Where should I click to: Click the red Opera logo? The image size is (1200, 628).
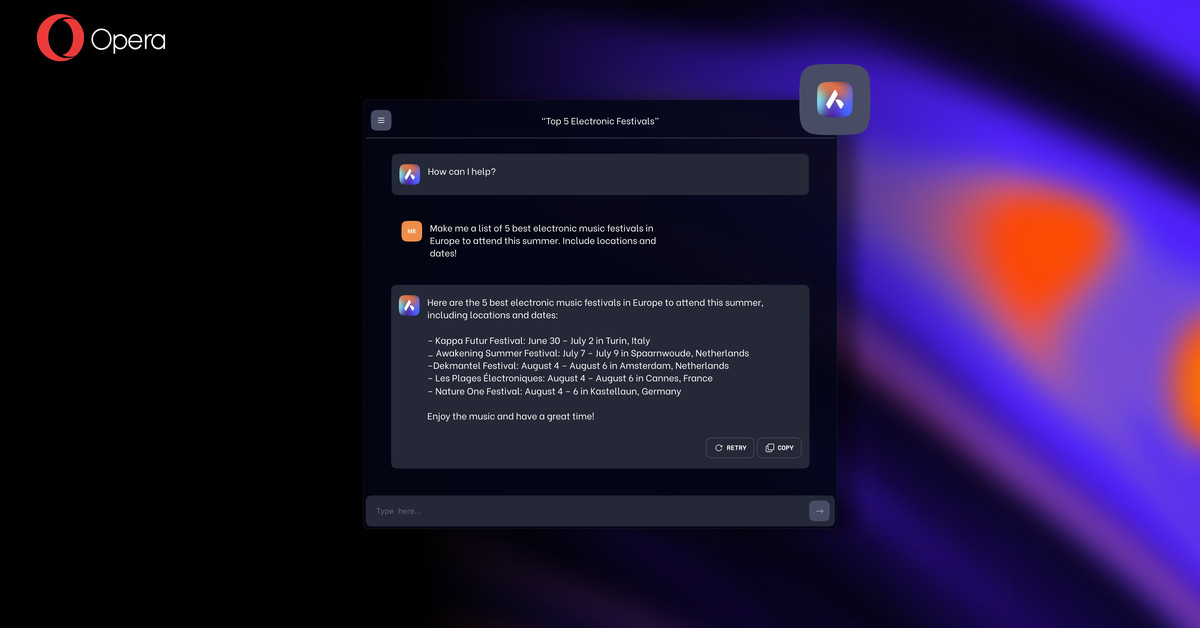pyautogui.click(x=60, y=38)
